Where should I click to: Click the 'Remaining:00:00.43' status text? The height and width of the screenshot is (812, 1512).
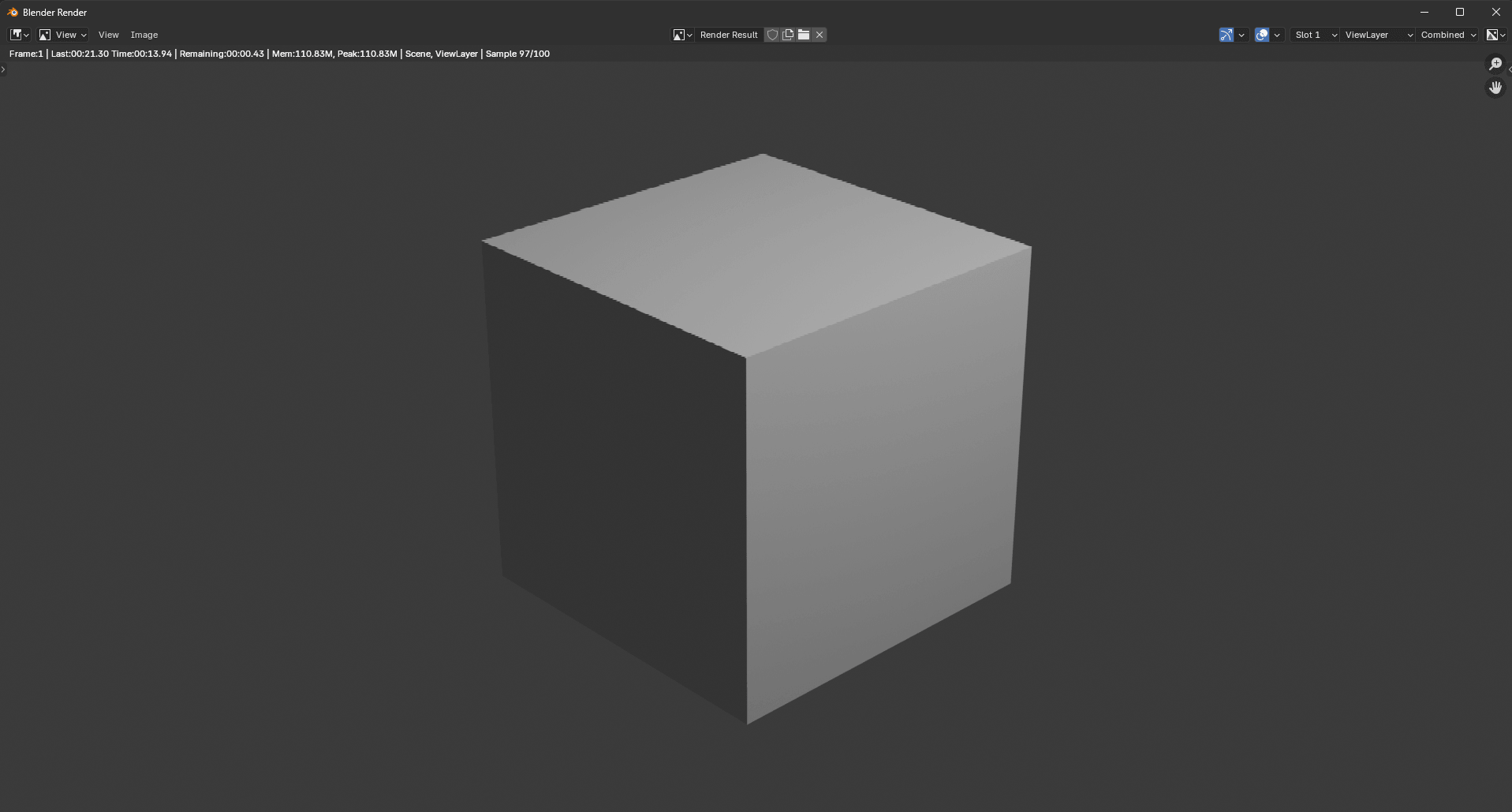click(x=222, y=54)
